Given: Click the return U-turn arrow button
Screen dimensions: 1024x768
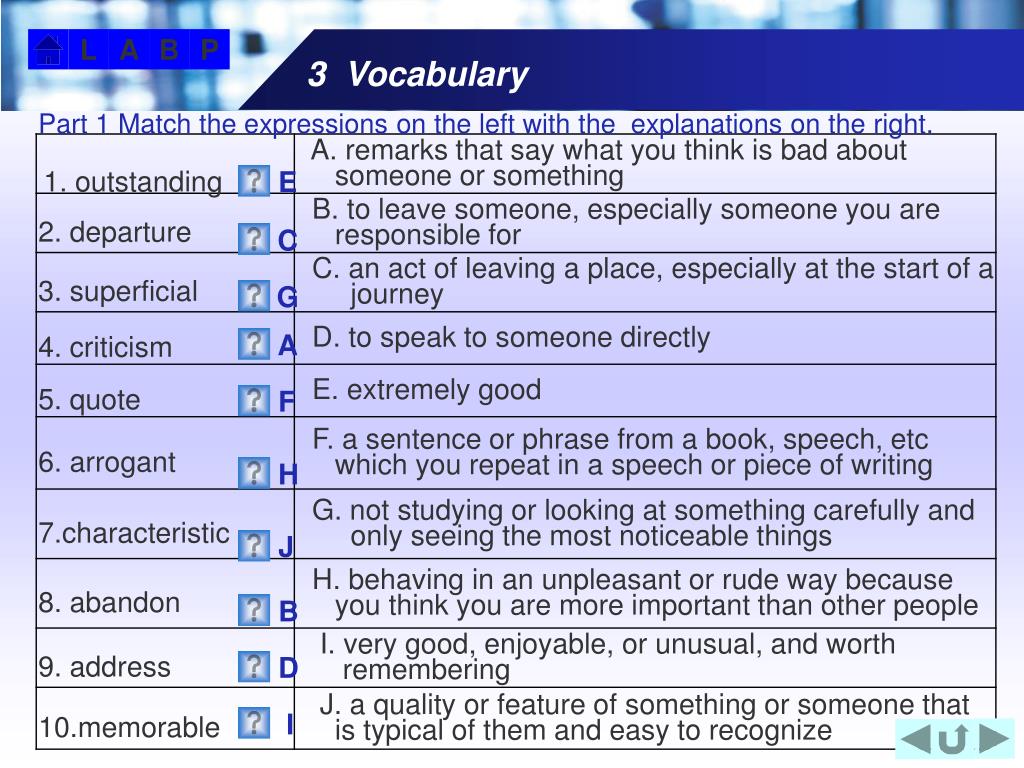Looking at the screenshot, I should click(953, 739).
